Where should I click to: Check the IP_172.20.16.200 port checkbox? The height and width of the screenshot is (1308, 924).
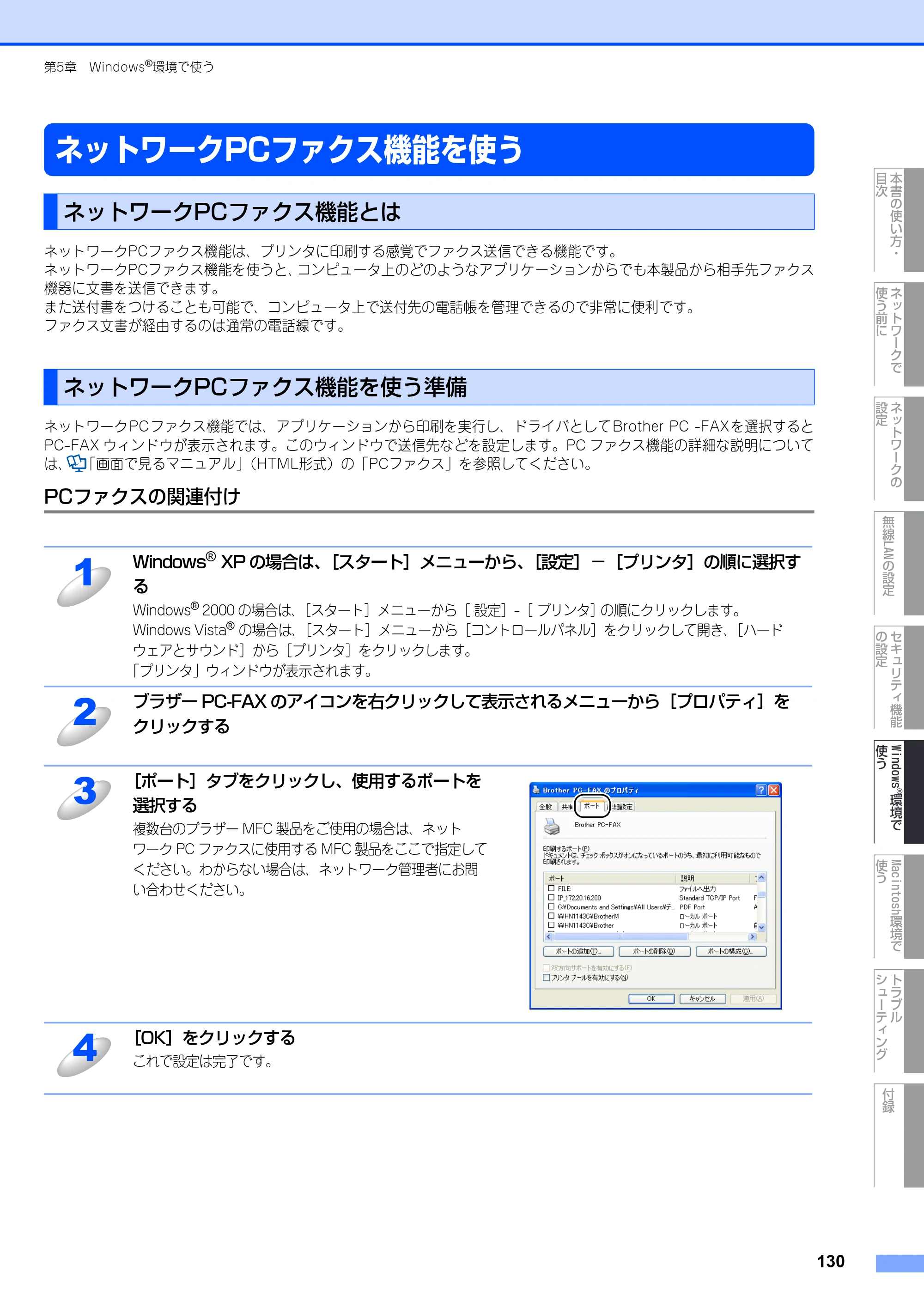[x=551, y=897]
